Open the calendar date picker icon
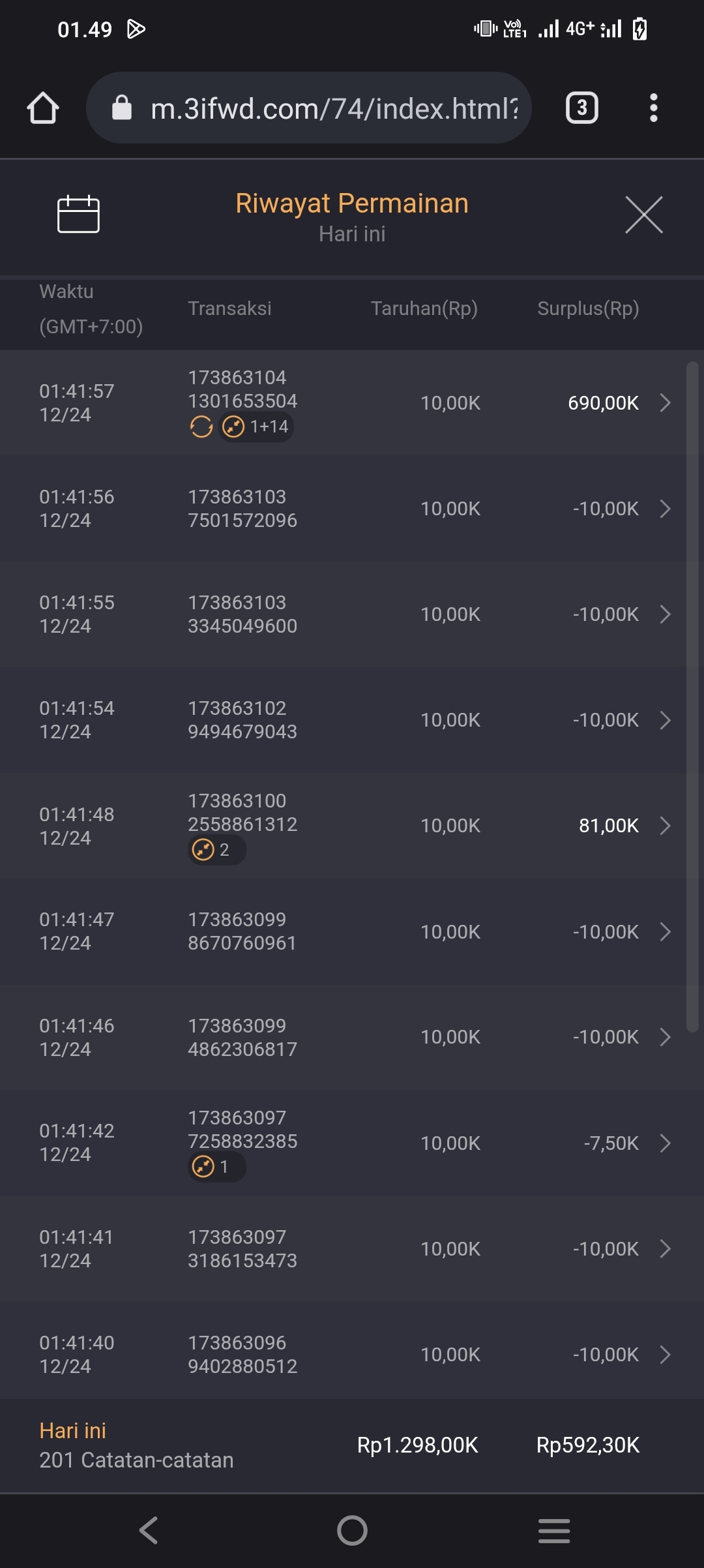Viewport: 704px width, 1568px height. click(78, 214)
